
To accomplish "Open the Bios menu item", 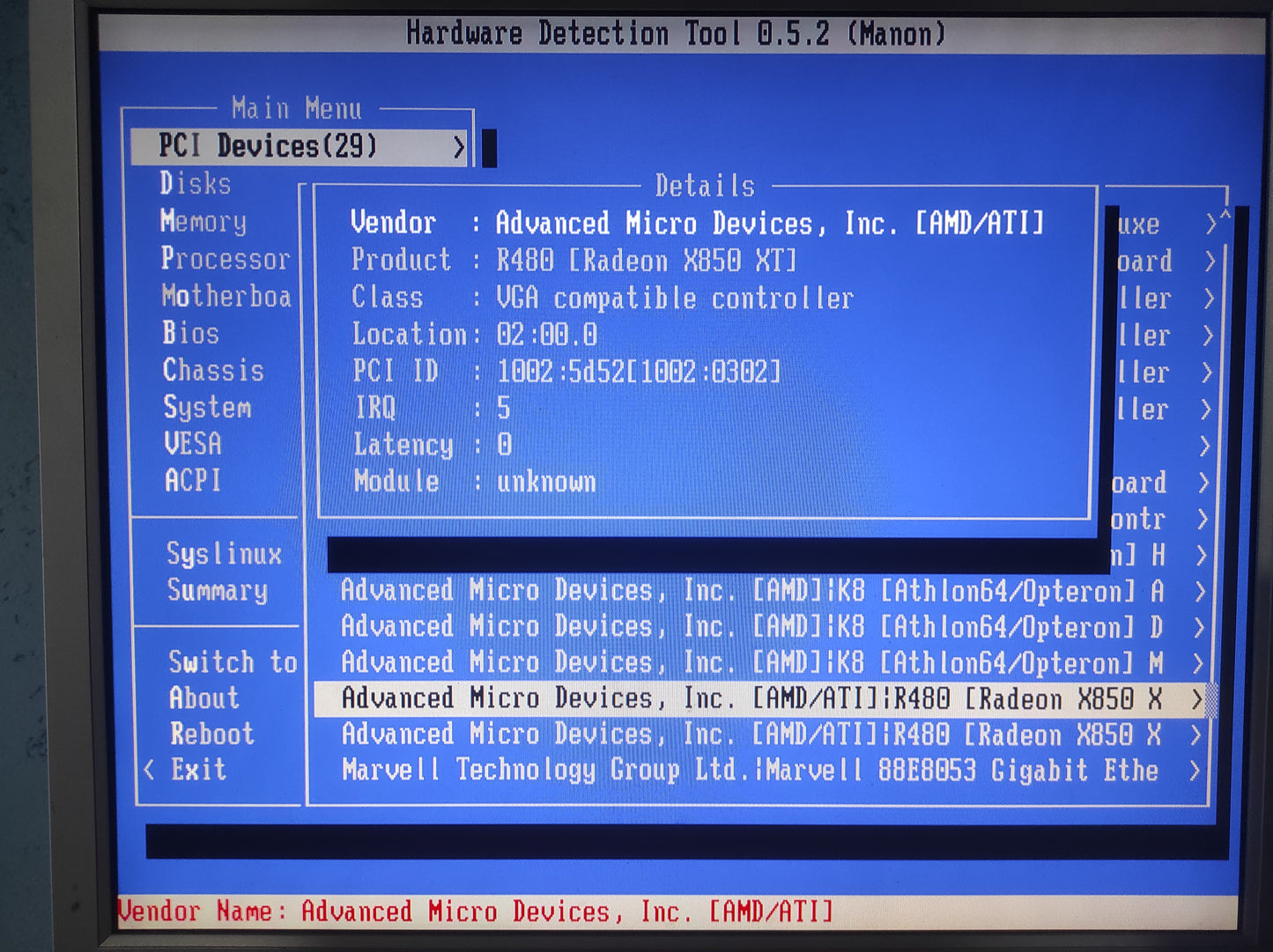I will [x=190, y=334].
